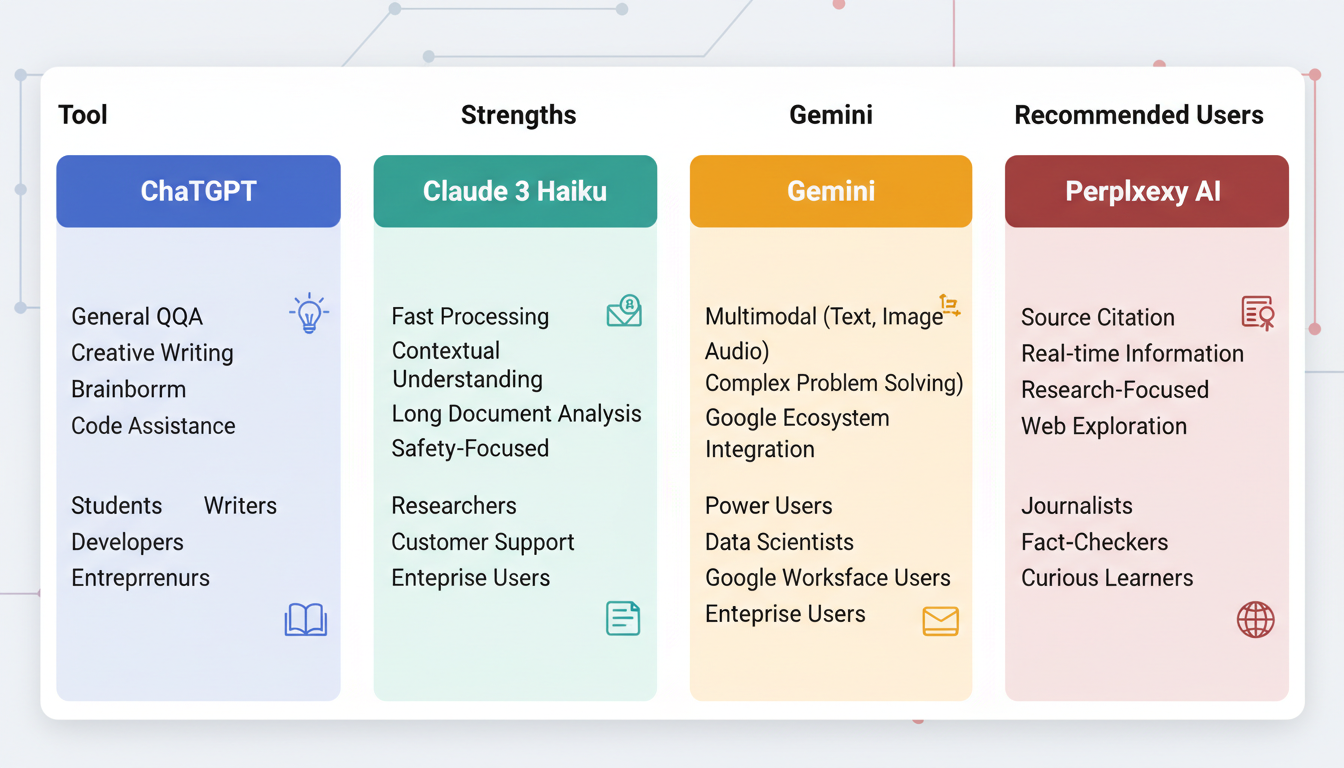
Task: Click the Code Assistance entry
Action: click(153, 426)
